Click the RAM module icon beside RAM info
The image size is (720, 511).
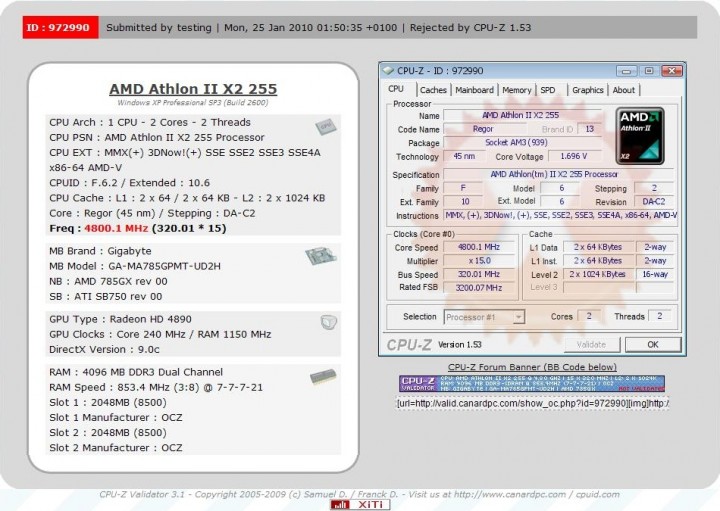323,377
